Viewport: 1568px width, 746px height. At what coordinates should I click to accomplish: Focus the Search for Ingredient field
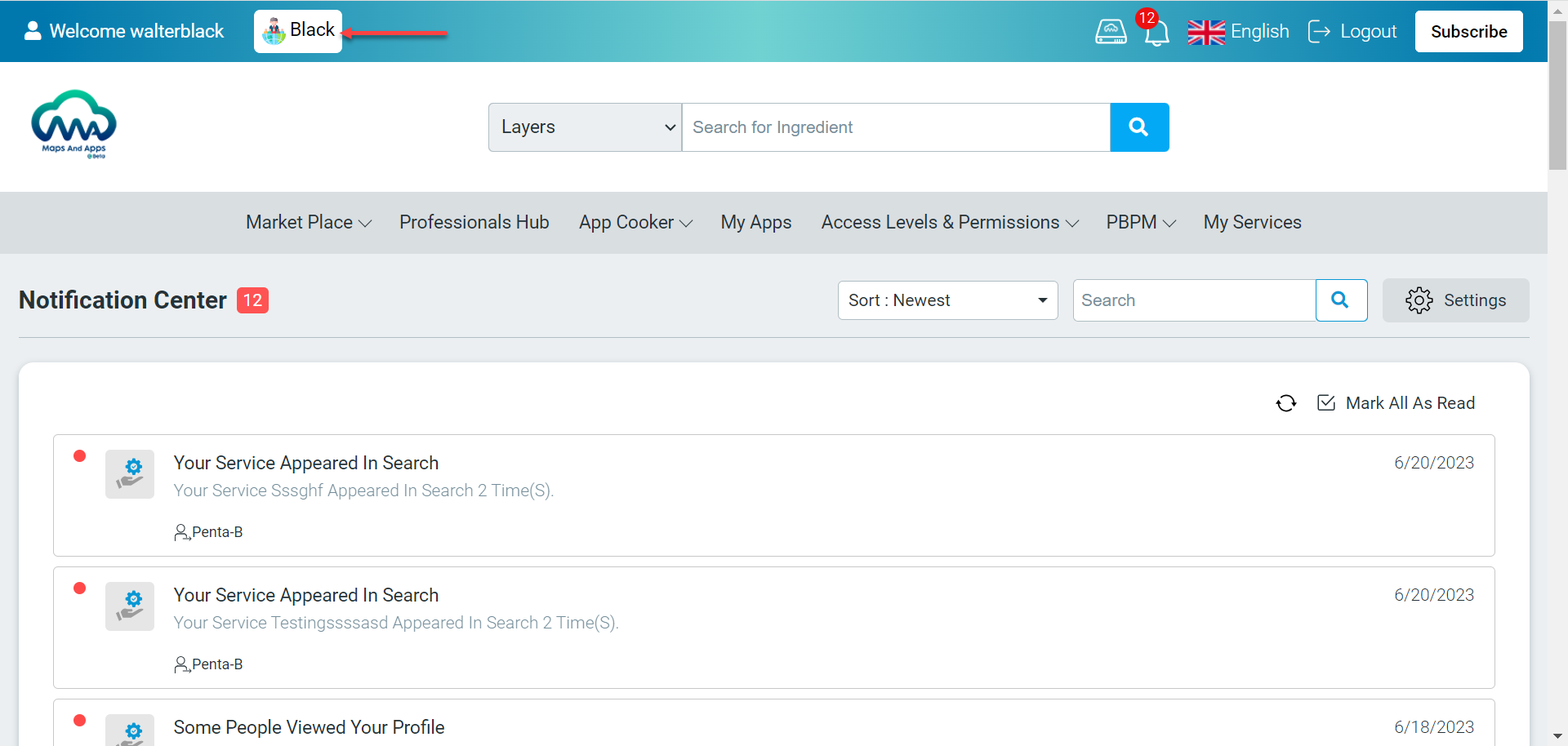pos(896,127)
